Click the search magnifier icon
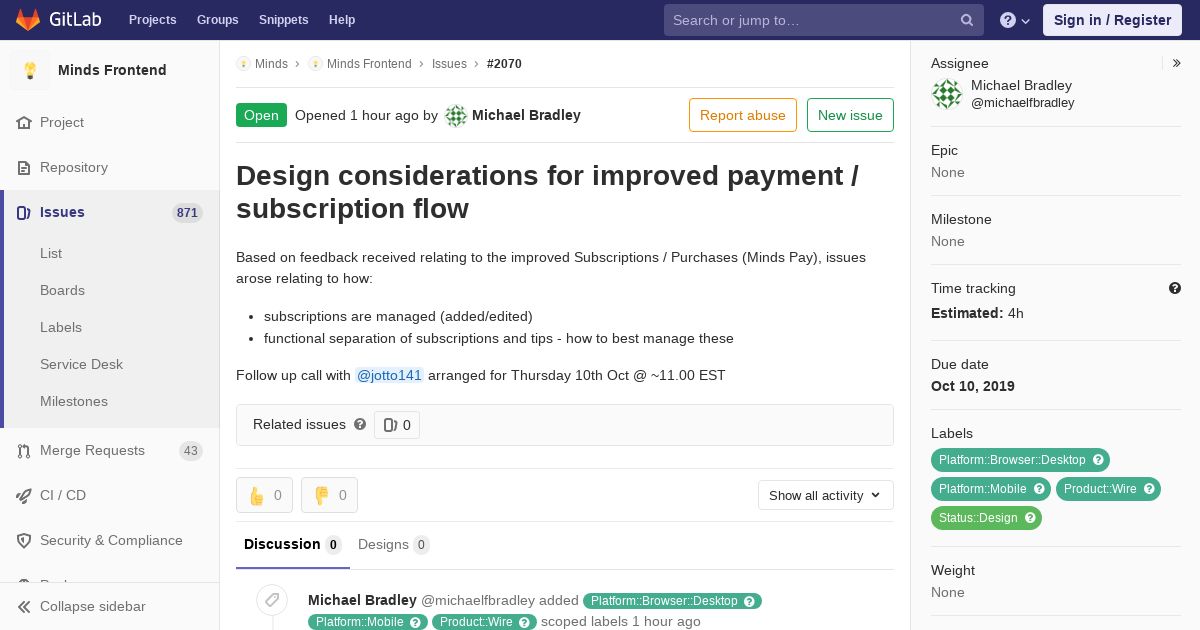The image size is (1200, 630). tap(967, 20)
